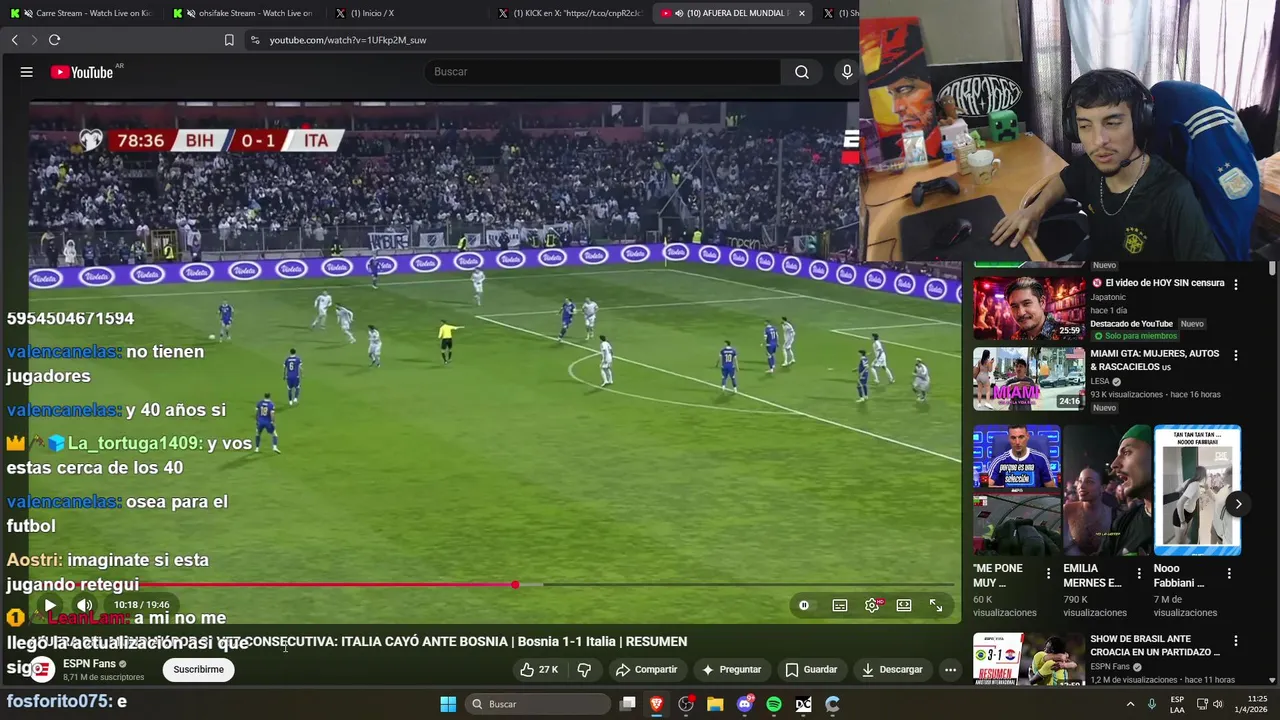Click the YouTube logo
Viewport: 1280px width, 720px height.
click(x=82, y=72)
